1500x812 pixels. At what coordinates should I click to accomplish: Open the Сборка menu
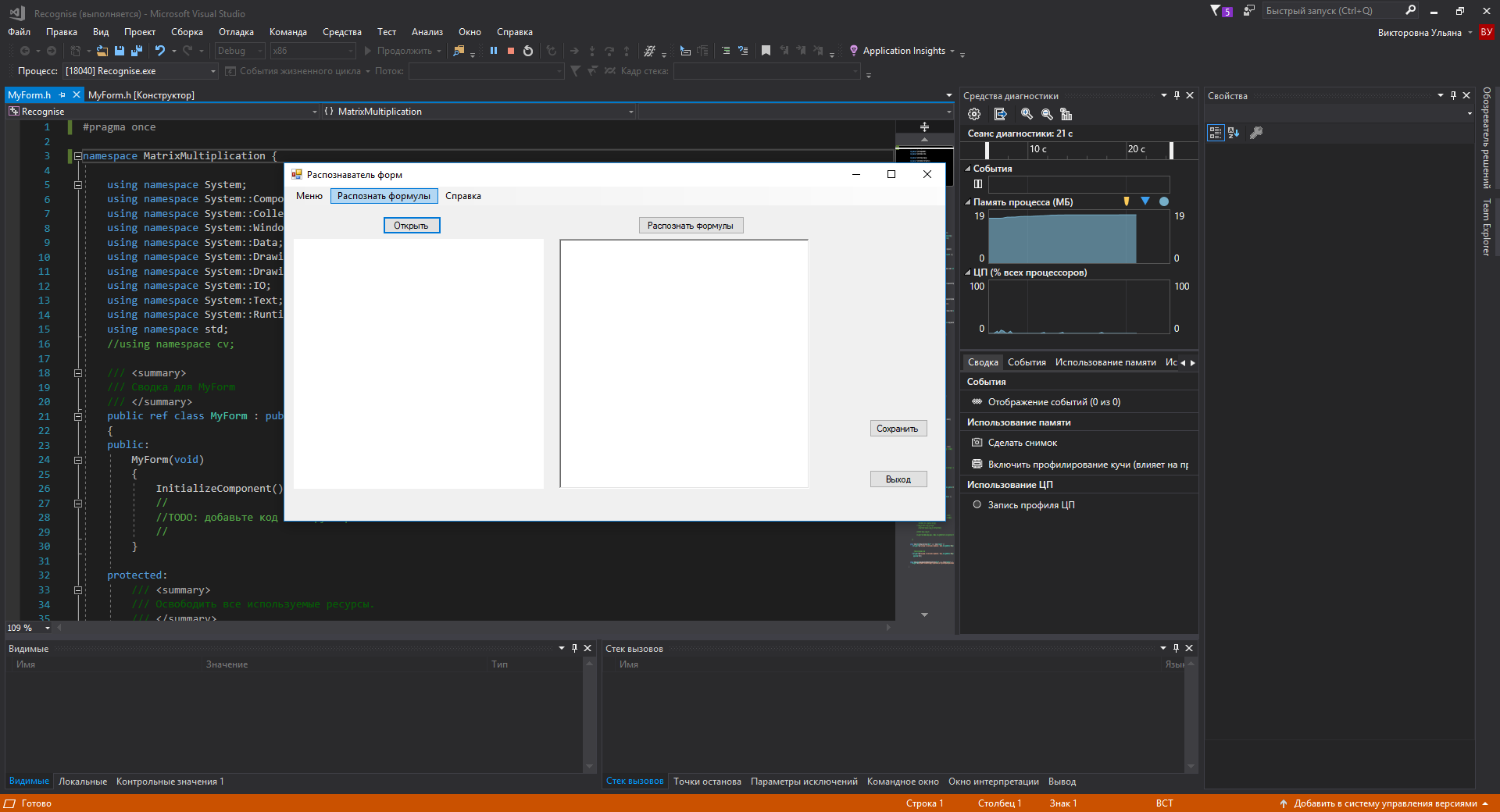[187, 32]
